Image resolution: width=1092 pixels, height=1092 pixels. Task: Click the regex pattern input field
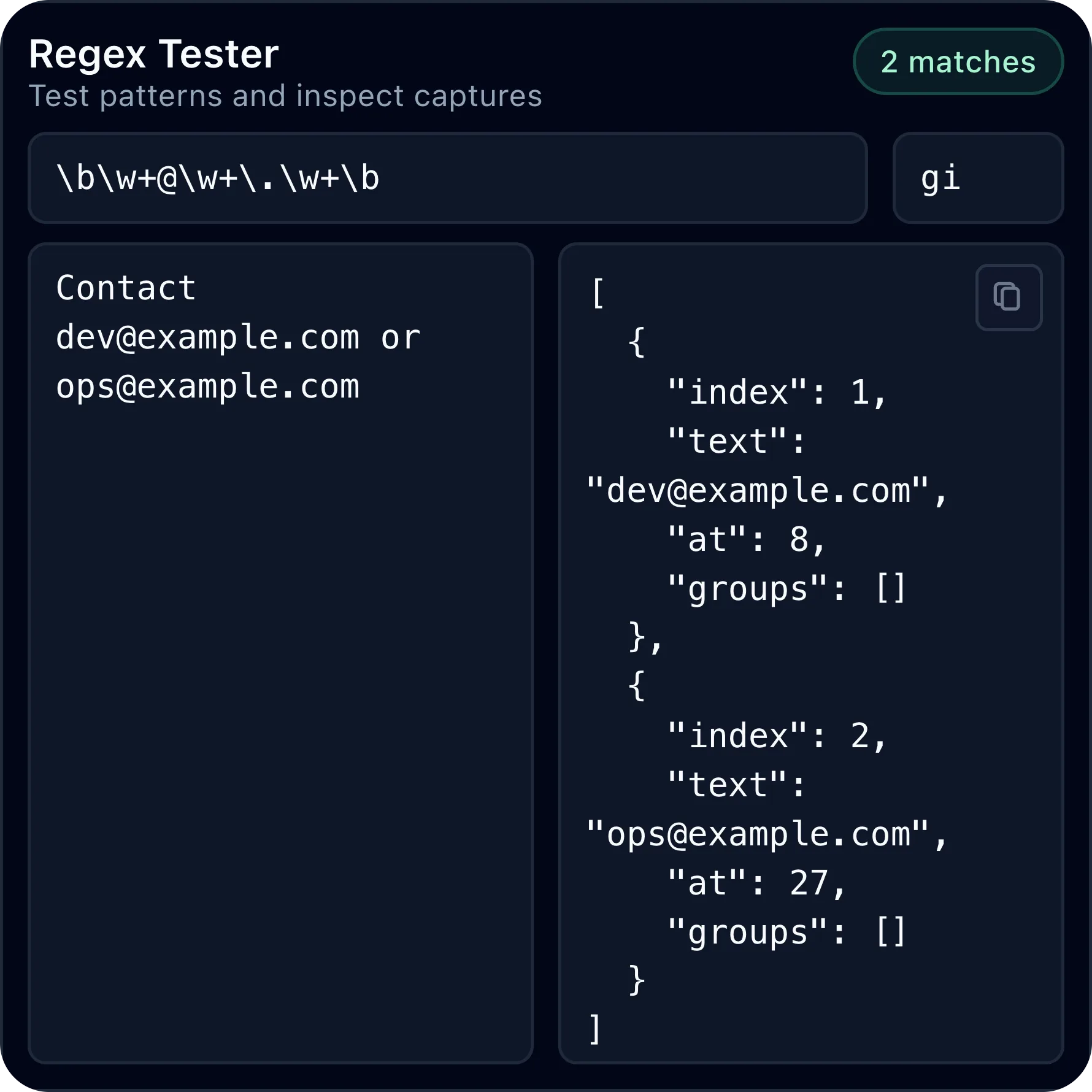tap(448, 178)
